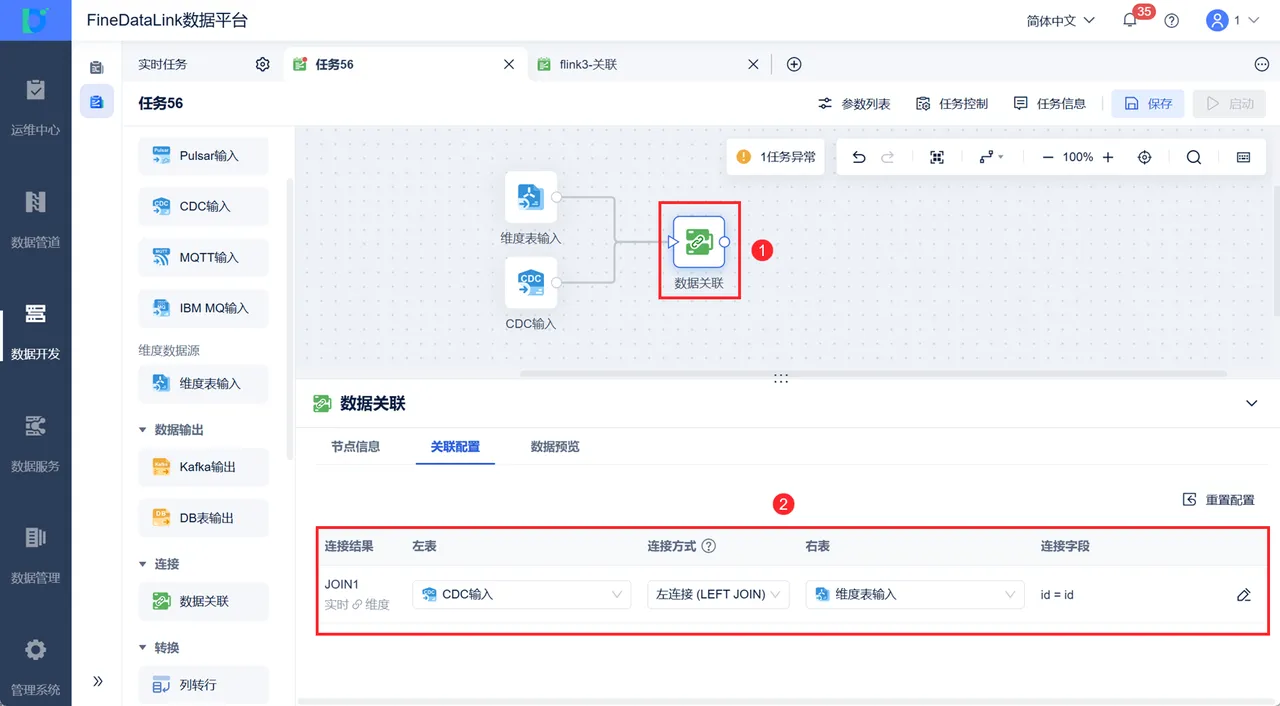Open the notification bell with 35 badge
This screenshot has height=706, width=1280.
pyautogui.click(x=1130, y=20)
